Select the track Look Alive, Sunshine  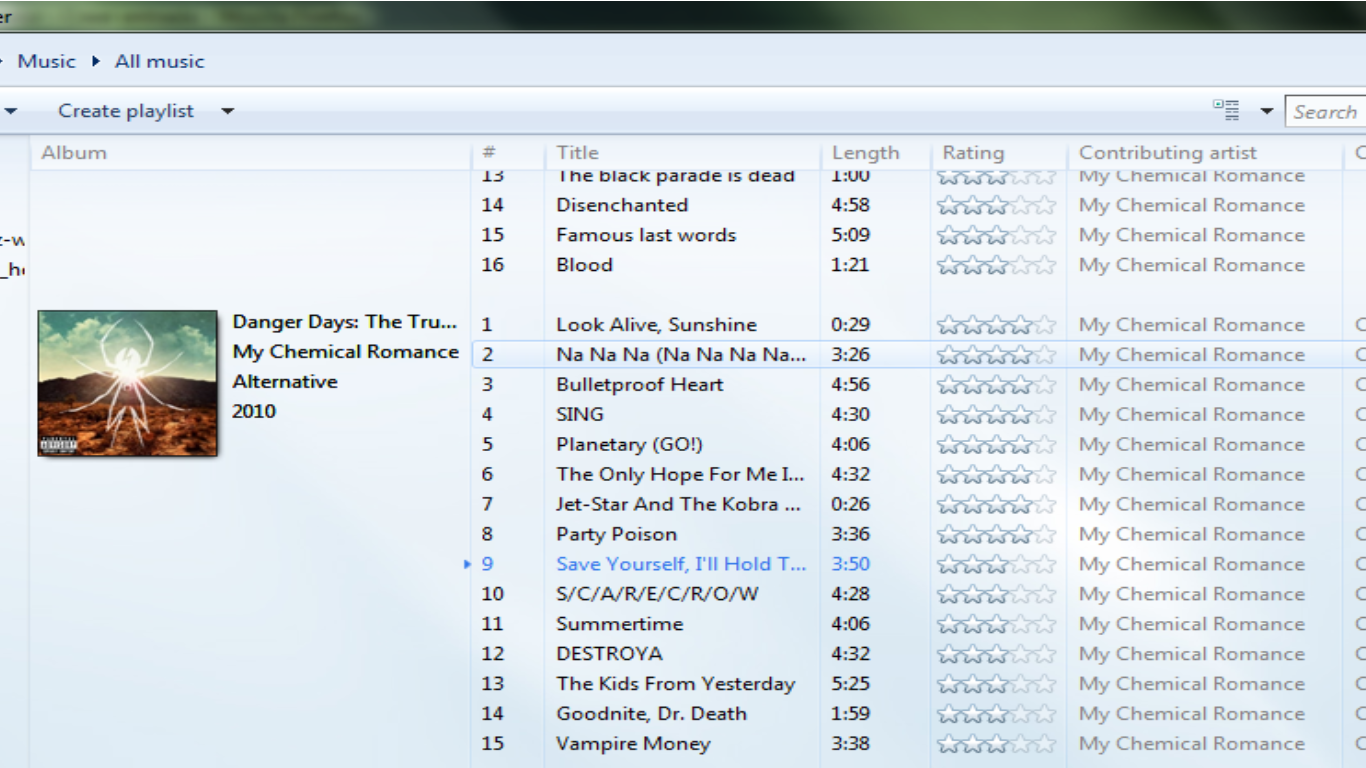click(656, 325)
